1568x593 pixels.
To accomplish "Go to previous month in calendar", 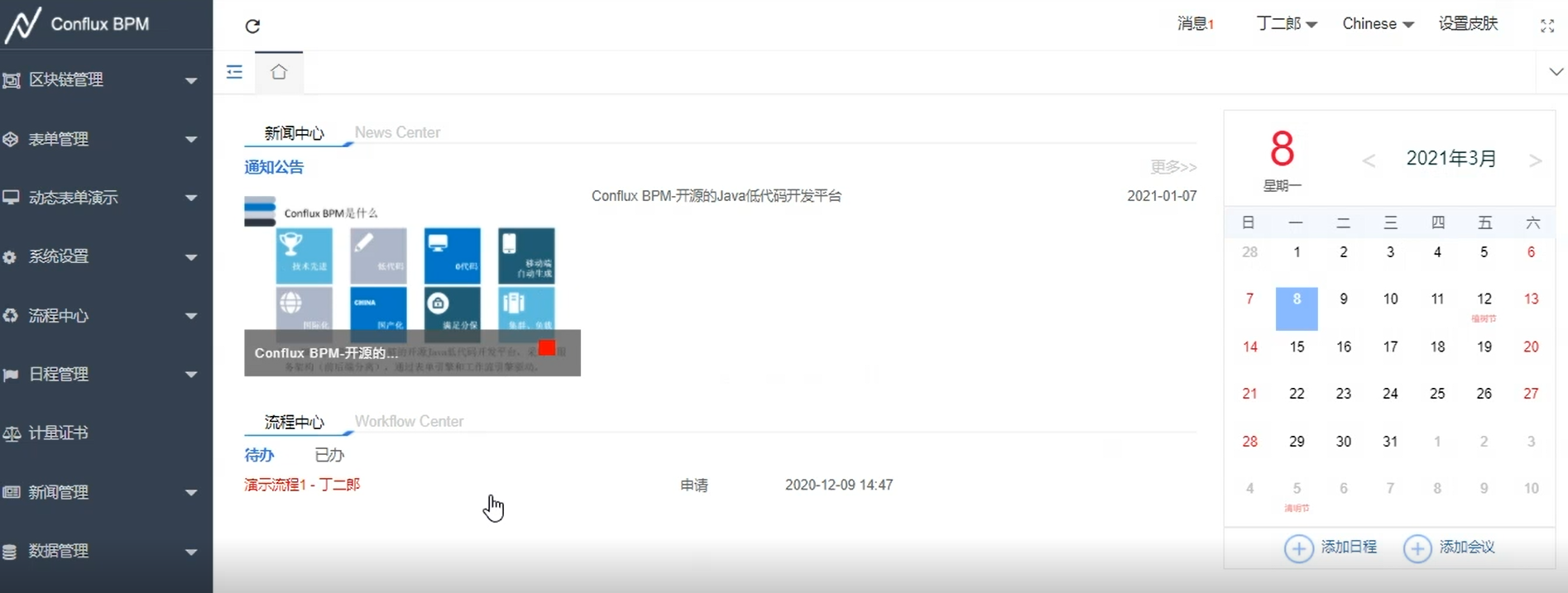I will 1369,160.
